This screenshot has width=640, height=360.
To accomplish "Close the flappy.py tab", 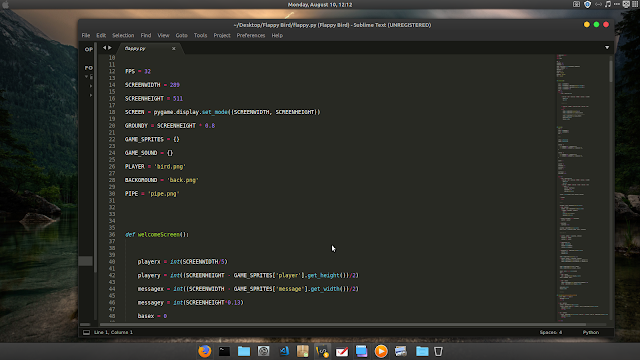I will tap(173, 49).
